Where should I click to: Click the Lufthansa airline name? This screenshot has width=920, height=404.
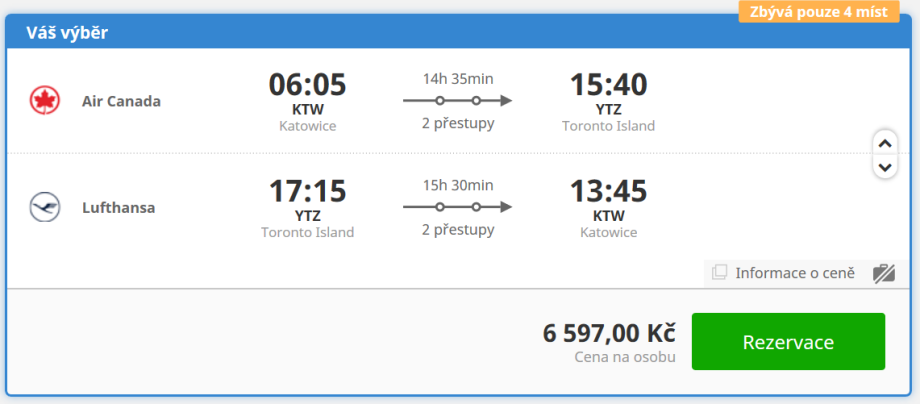[118, 208]
